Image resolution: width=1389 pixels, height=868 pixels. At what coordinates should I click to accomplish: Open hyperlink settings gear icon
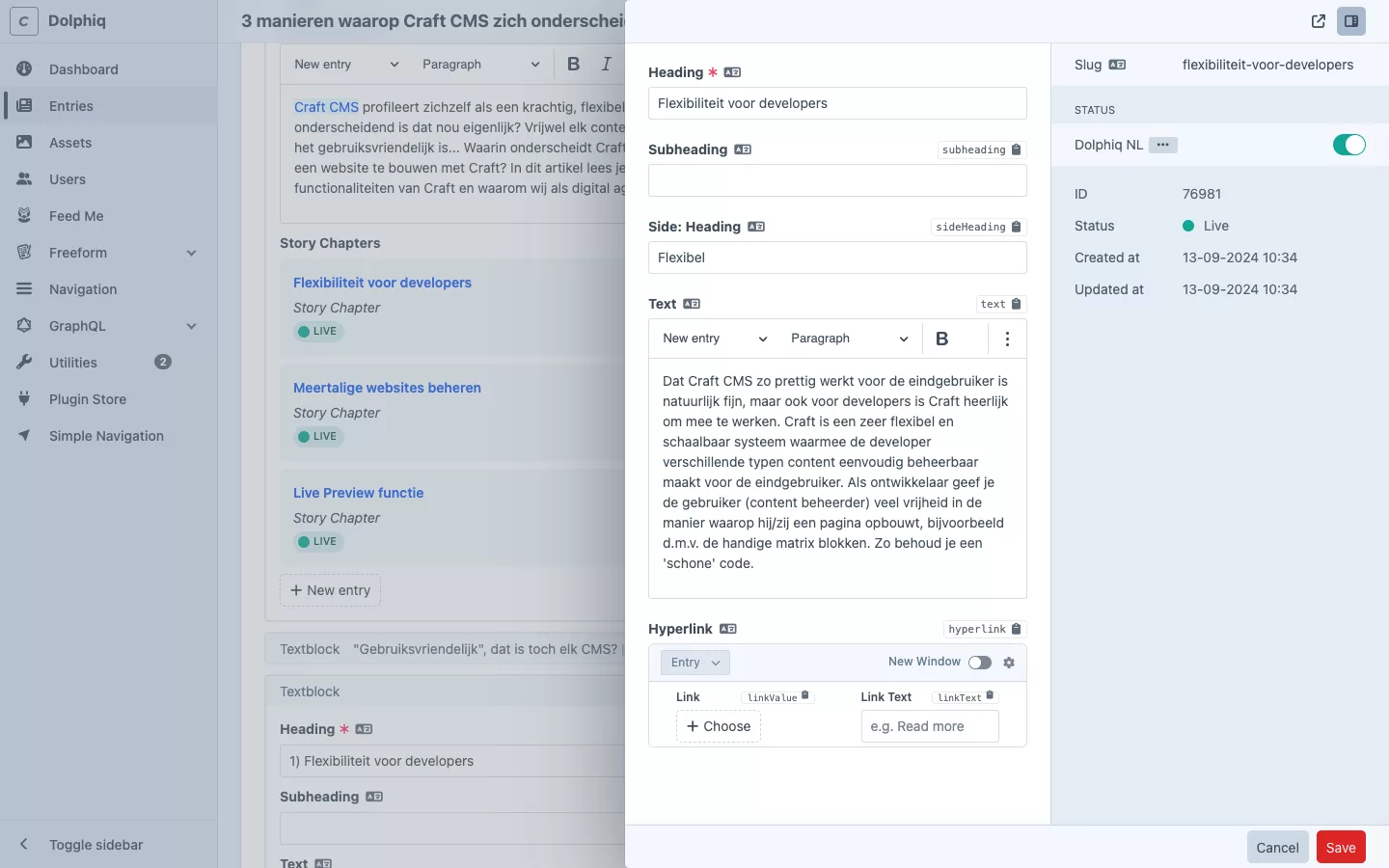point(1009,663)
